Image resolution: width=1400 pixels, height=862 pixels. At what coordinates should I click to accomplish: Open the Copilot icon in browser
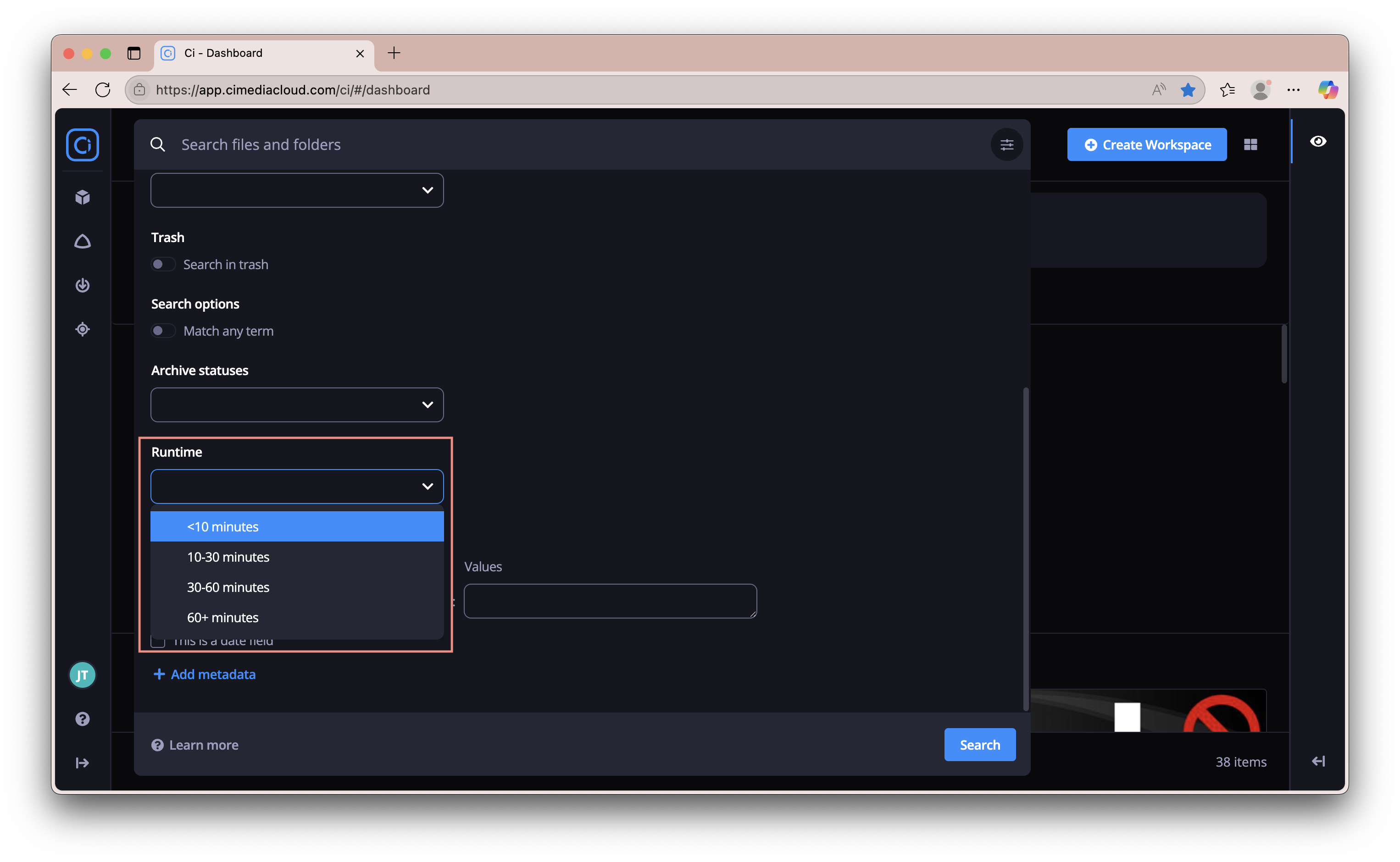click(x=1328, y=89)
